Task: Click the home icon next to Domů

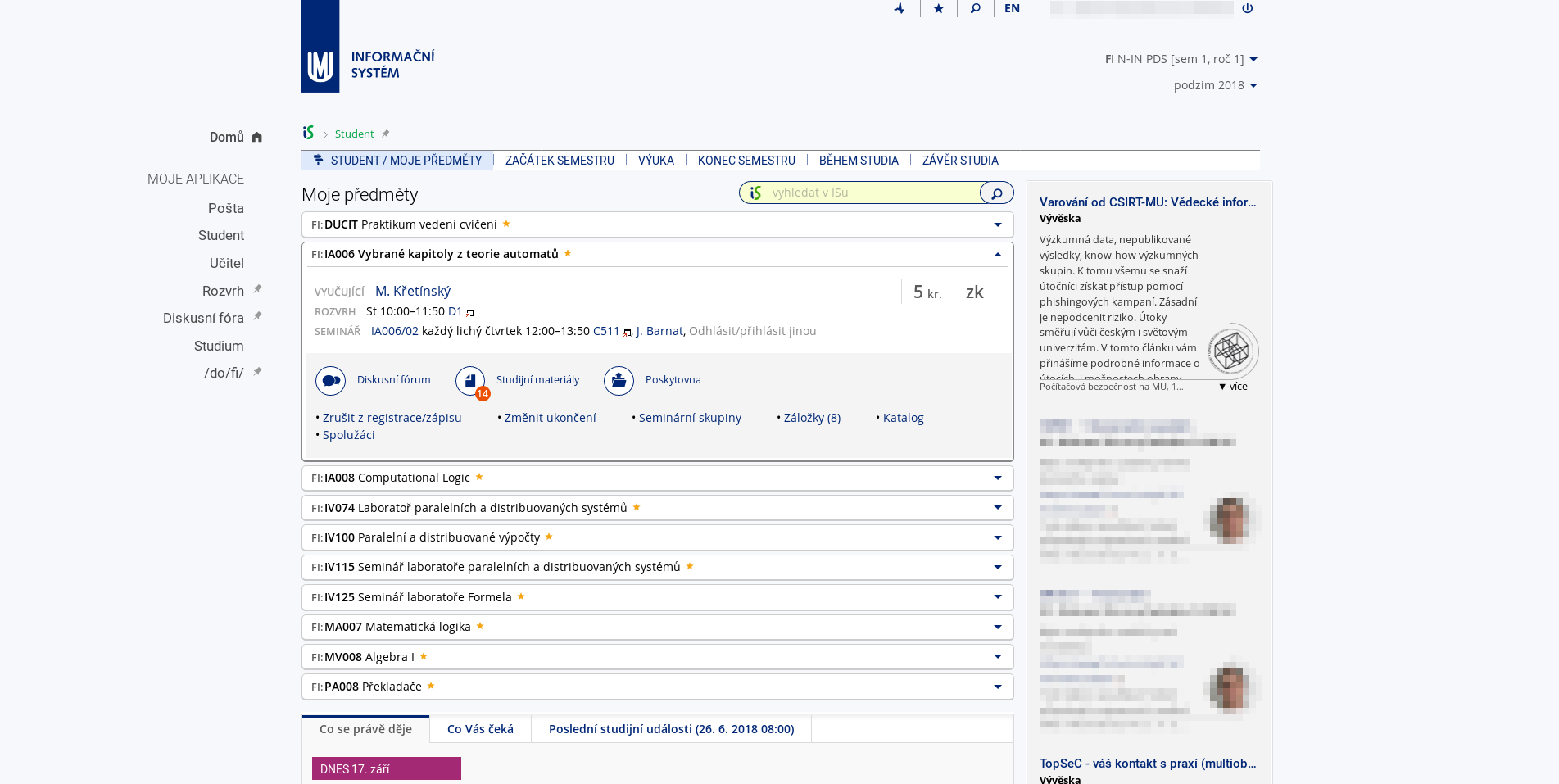Action: pos(256,138)
